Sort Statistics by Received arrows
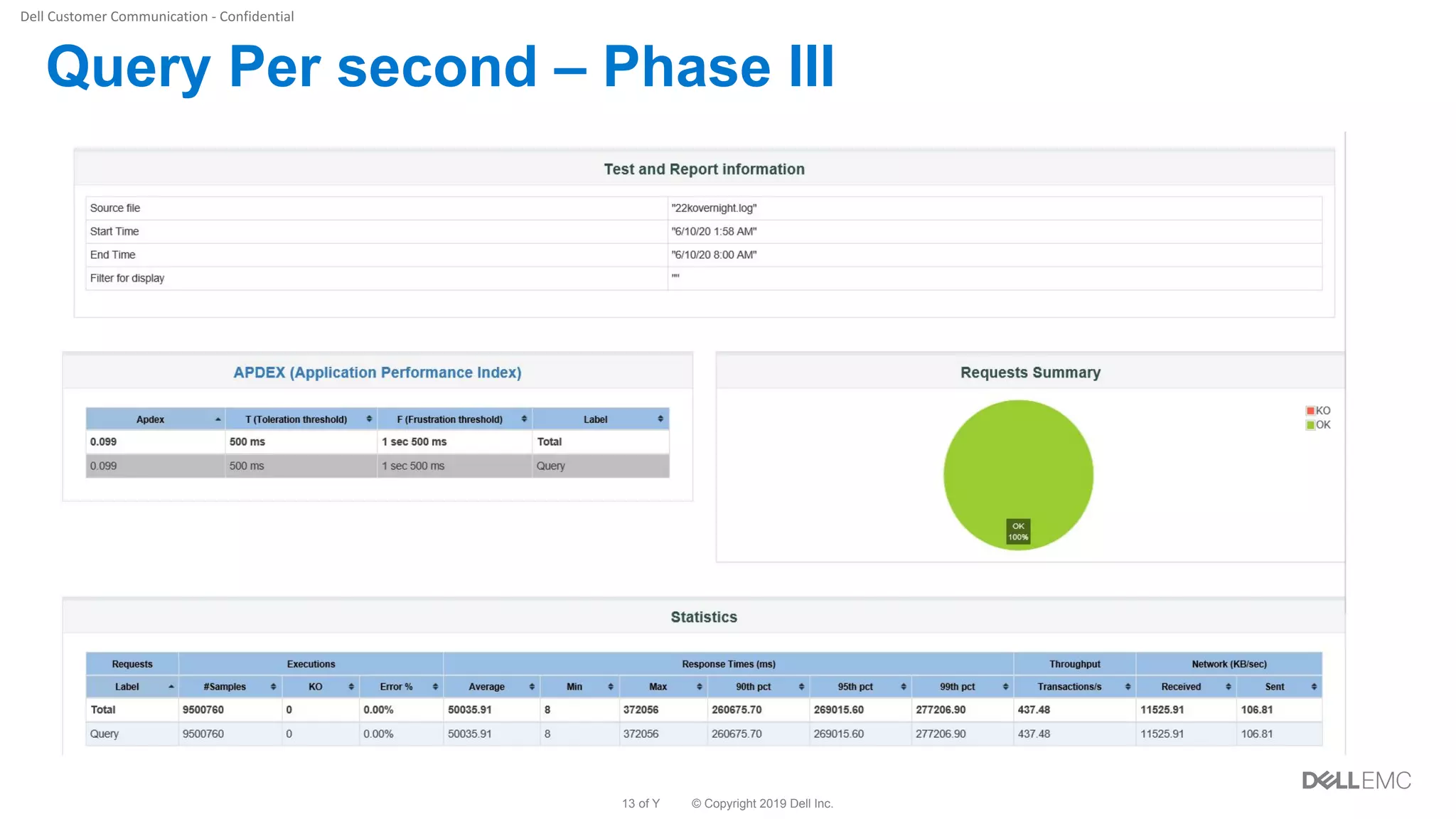The width and height of the screenshot is (1456, 819). pos(1228,687)
